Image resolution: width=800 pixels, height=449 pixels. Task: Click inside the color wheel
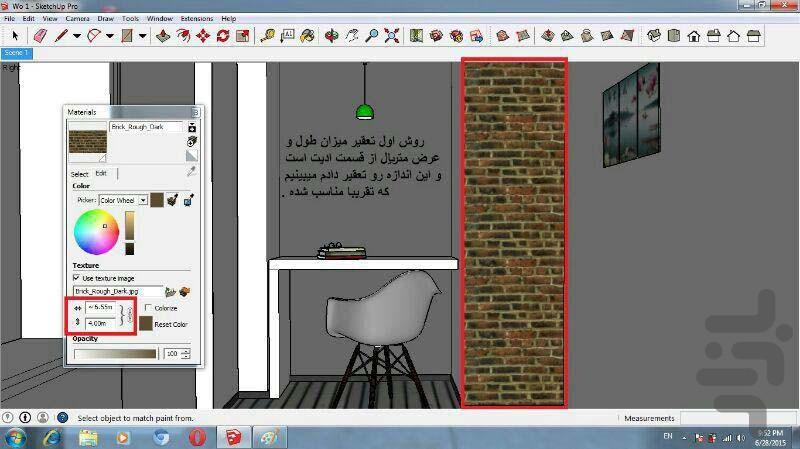coord(96,232)
